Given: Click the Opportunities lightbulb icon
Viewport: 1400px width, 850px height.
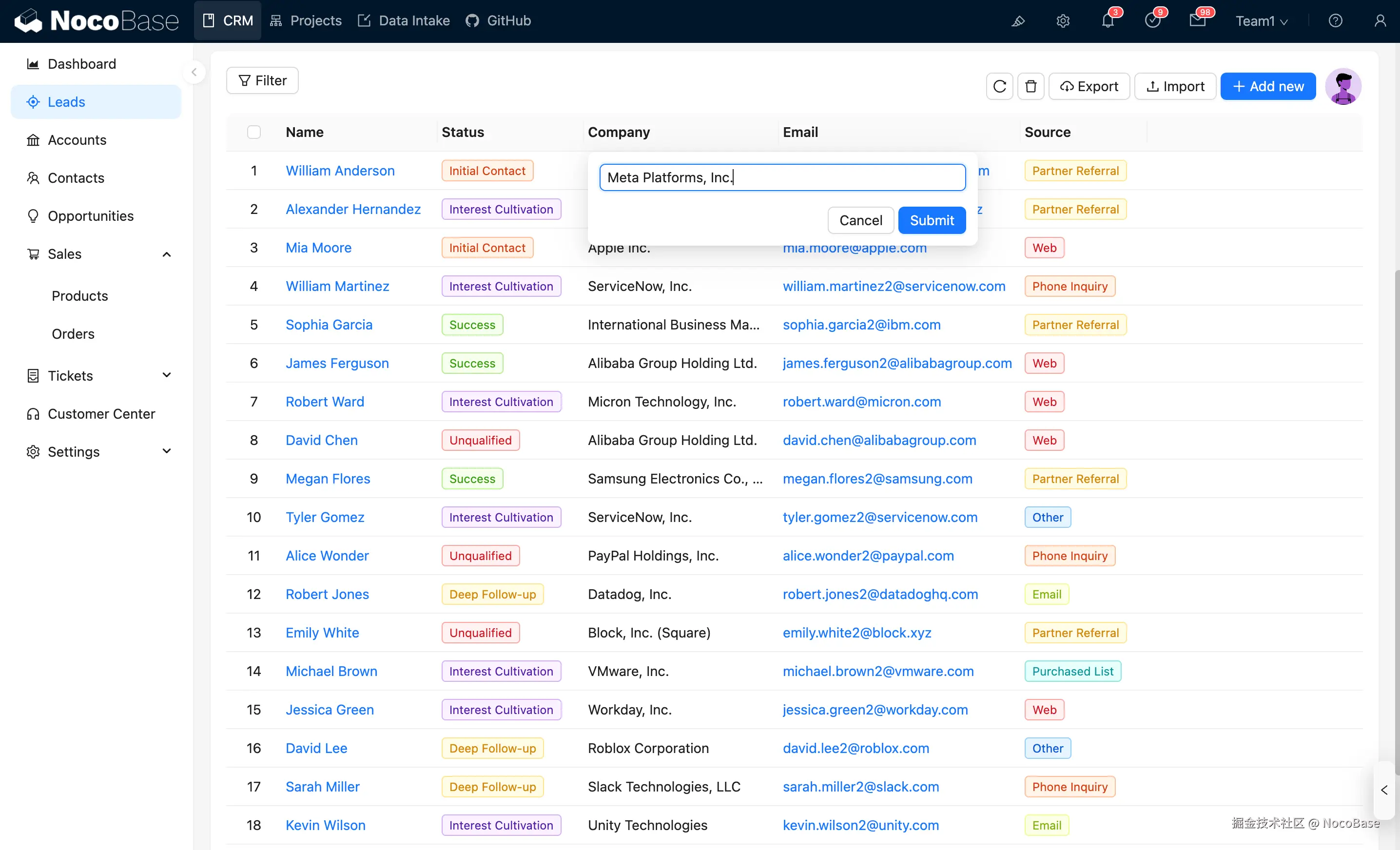Looking at the screenshot, I should (33, 216).
